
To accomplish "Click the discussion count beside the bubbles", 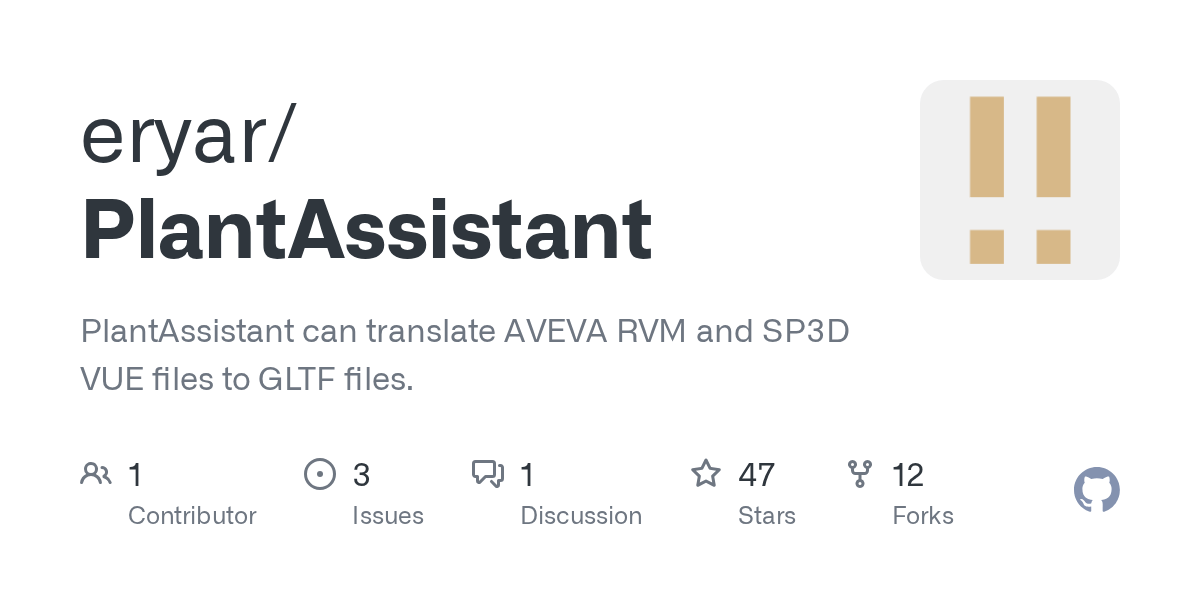I will point(528,475).
